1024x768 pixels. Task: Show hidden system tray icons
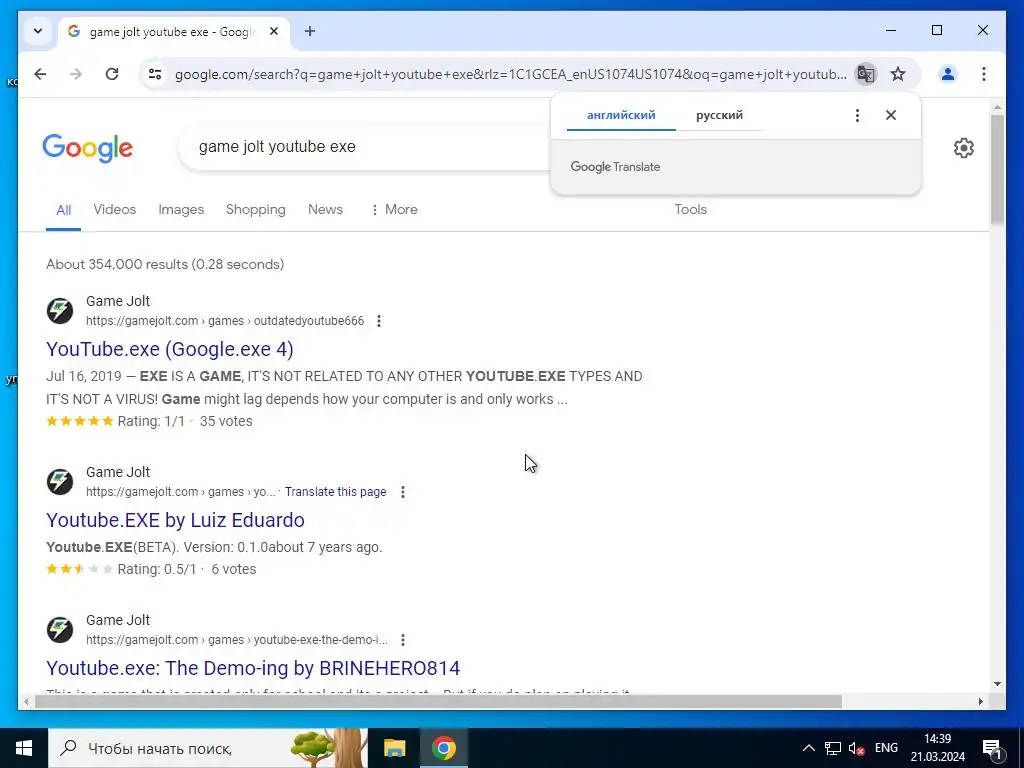click(808, 748)
